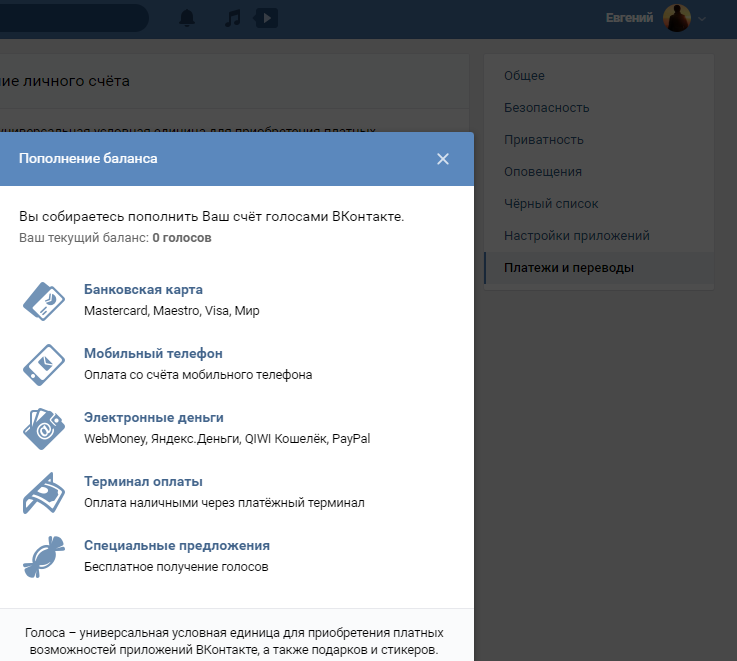The height and width of the screenshot is (661, 737).
Task: Click the user avatar photo
Action: tap(677, 18)
